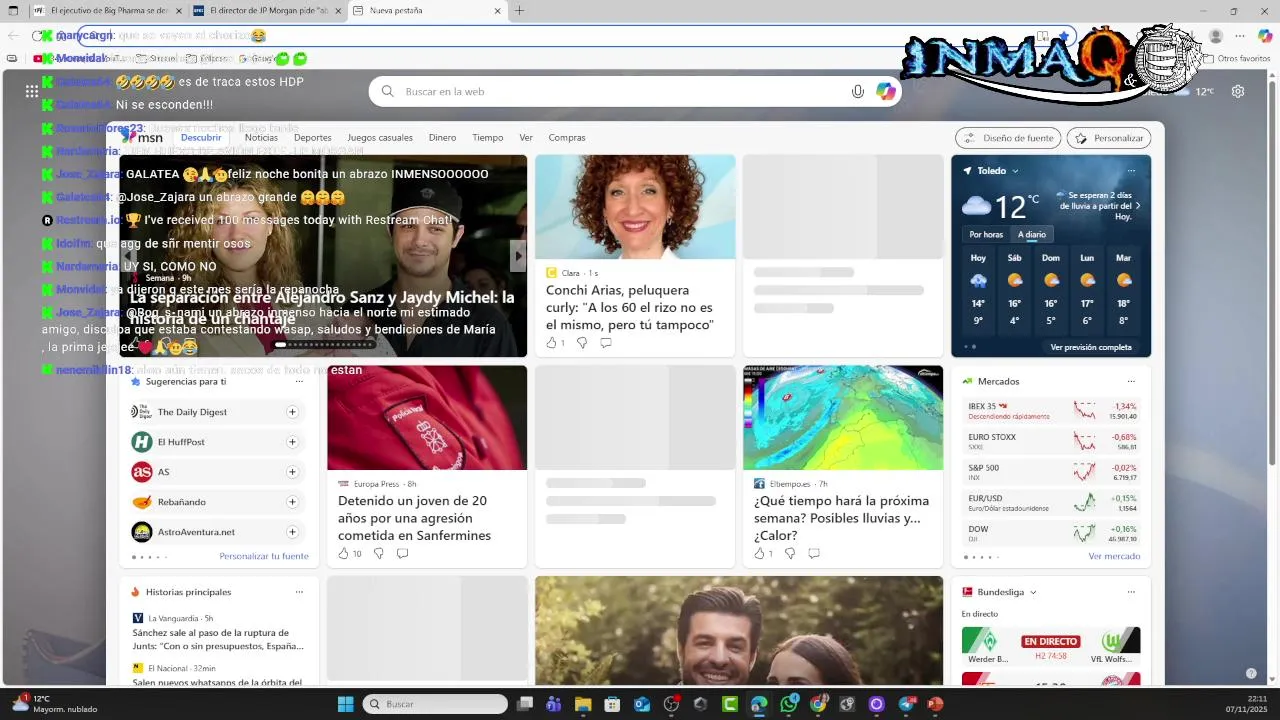
Task: Click the Personalizar button
Action: [1109, 138]
